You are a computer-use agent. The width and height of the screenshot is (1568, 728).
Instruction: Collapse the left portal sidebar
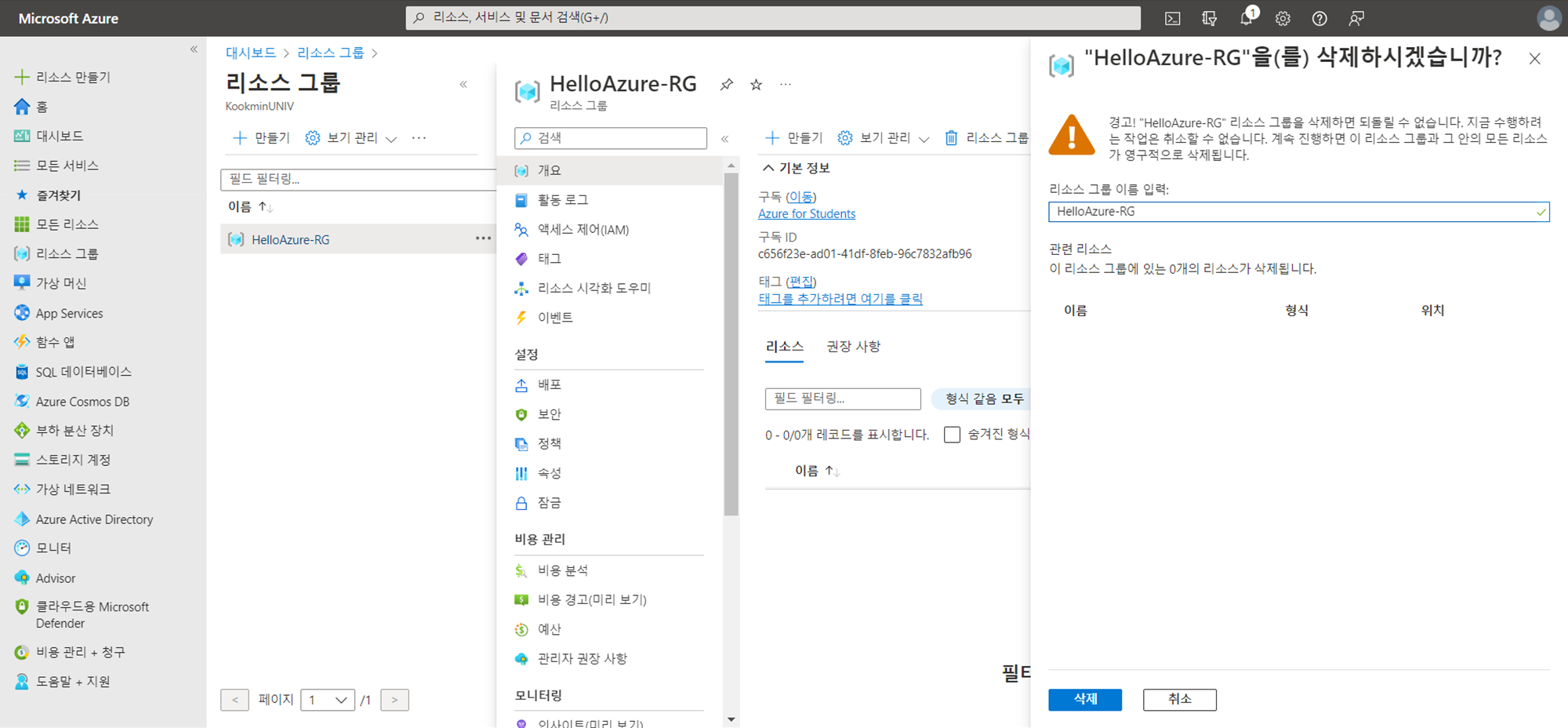(x=194, y=49)
